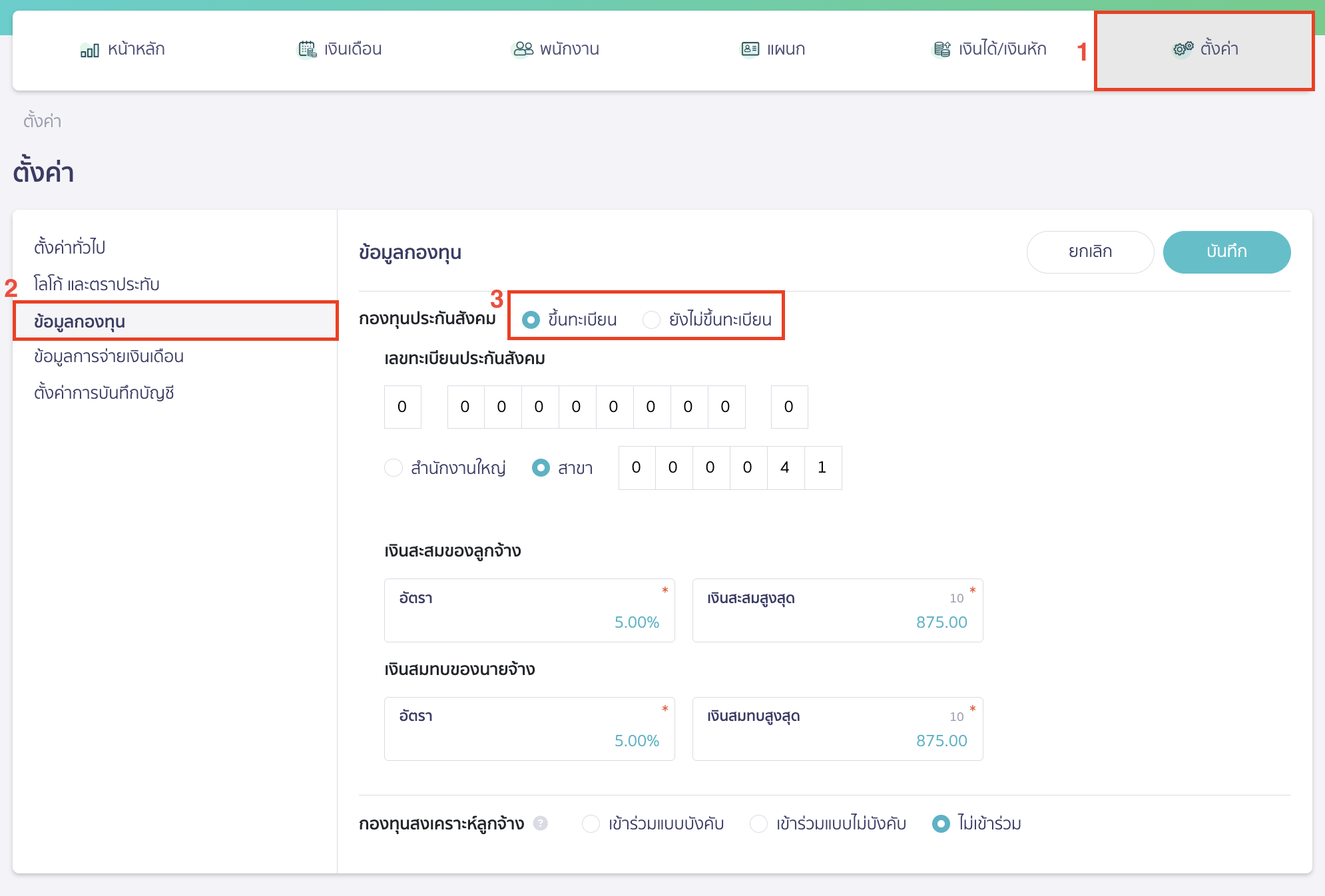Image resolution: width=1325 pixels, height=896 pixels.
Task: Go to โลโก้ และตราประทับ section
Action: tap(97, 284)
